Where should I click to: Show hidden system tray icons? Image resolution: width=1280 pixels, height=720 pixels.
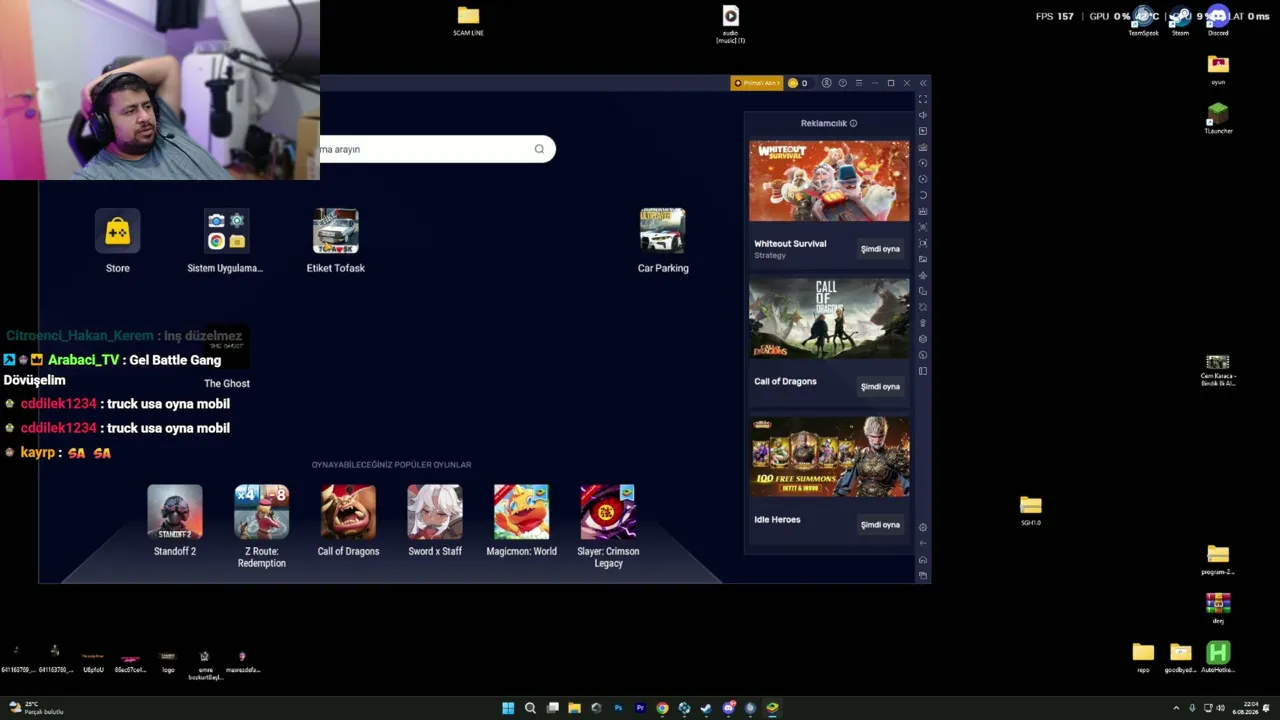1176,708
